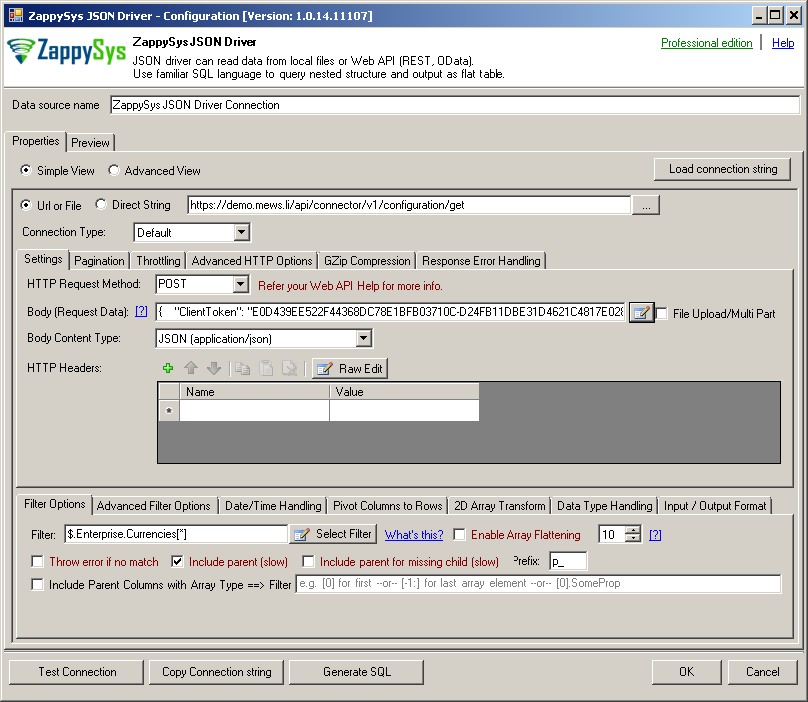Increase the array flattening depth value
Viewport: 808px width, 702px height.
tap(633, 529)
